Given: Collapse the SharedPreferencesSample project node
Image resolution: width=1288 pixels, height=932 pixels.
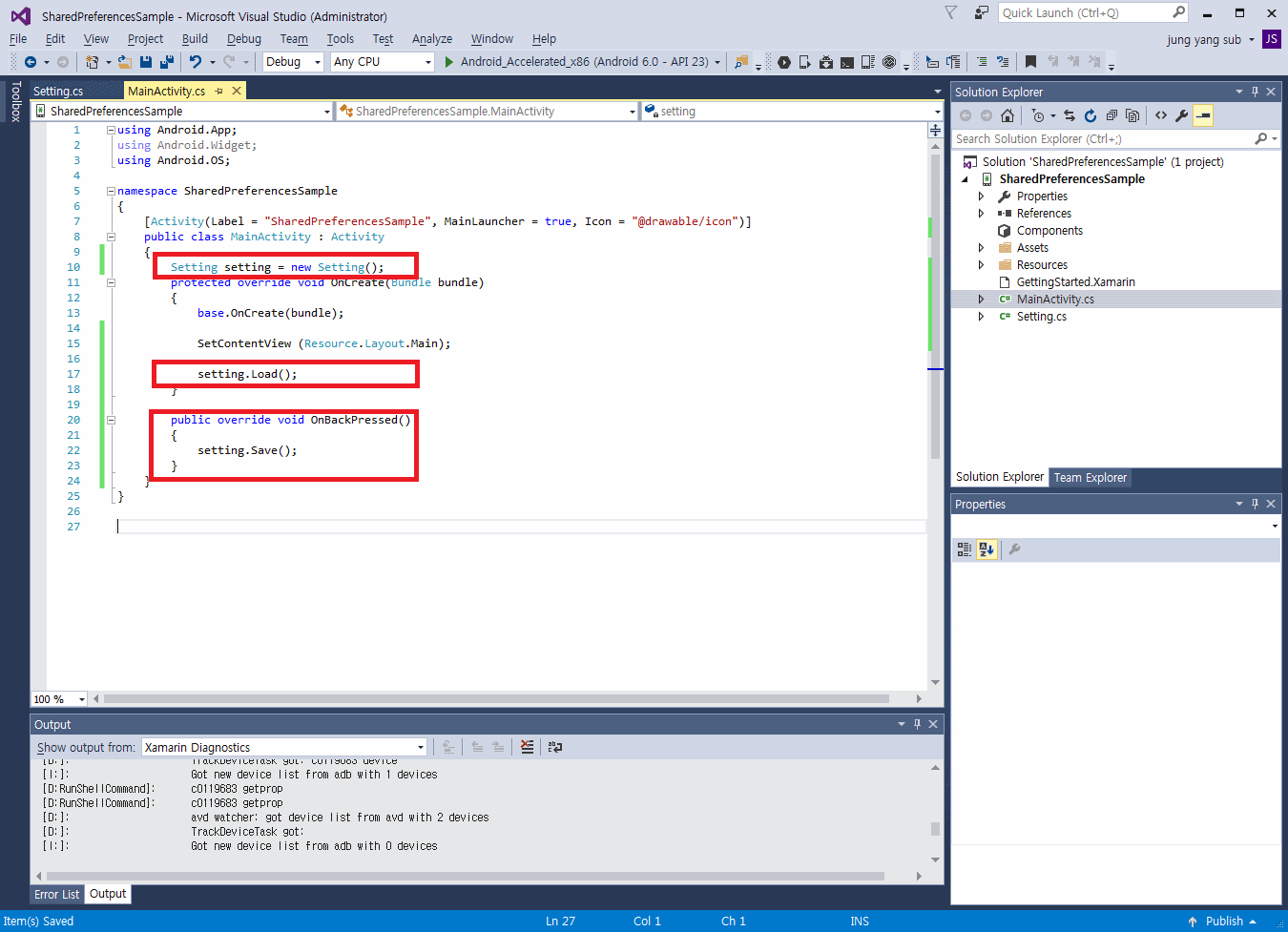Looking at the screenshot, I should click(x=965, y=179).
